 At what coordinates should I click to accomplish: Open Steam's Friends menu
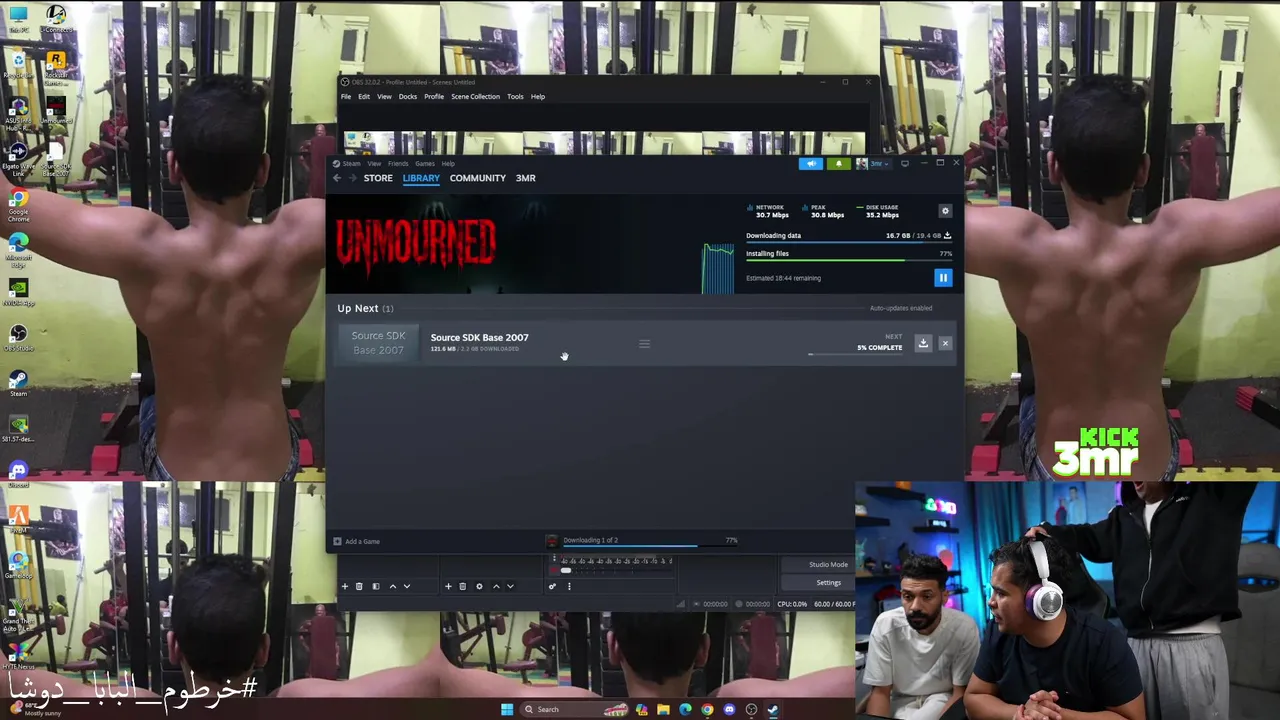point(398,164)
